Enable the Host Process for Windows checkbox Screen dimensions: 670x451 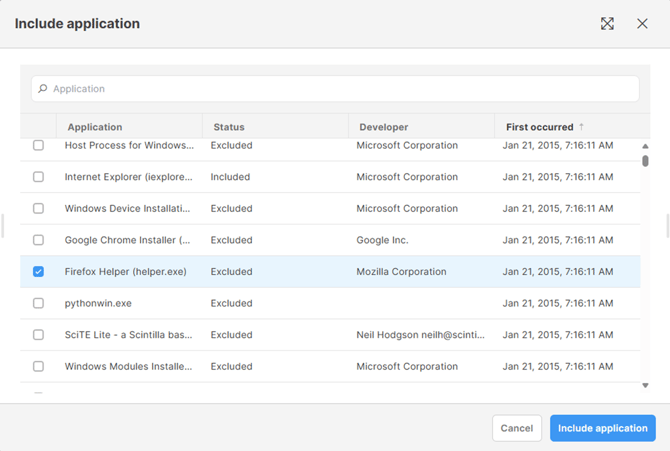coord(39,145)
